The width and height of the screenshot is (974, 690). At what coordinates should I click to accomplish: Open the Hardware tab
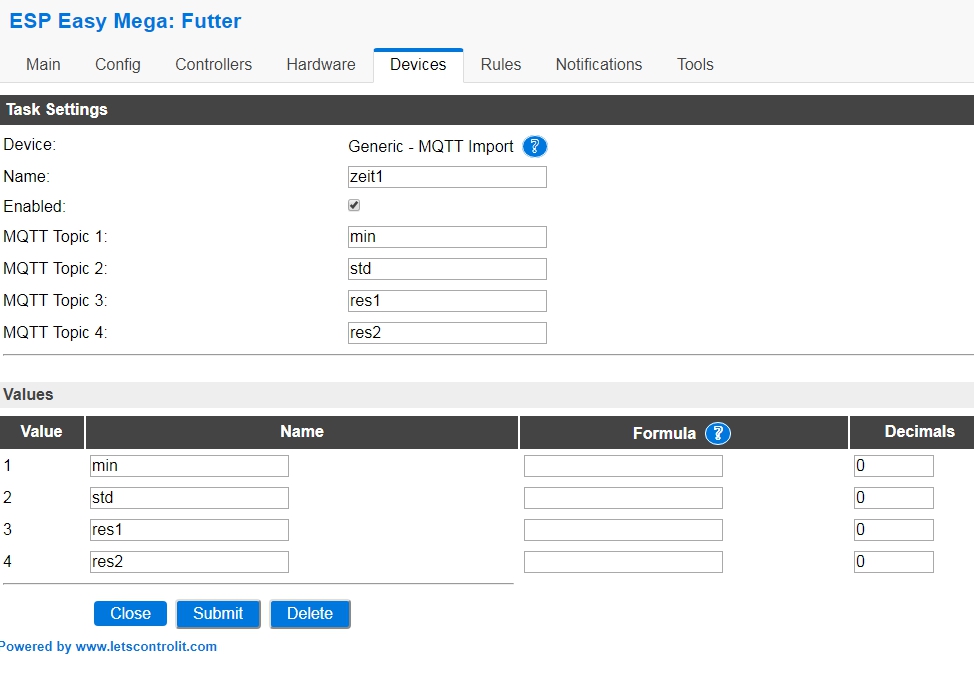click(321, 65)
